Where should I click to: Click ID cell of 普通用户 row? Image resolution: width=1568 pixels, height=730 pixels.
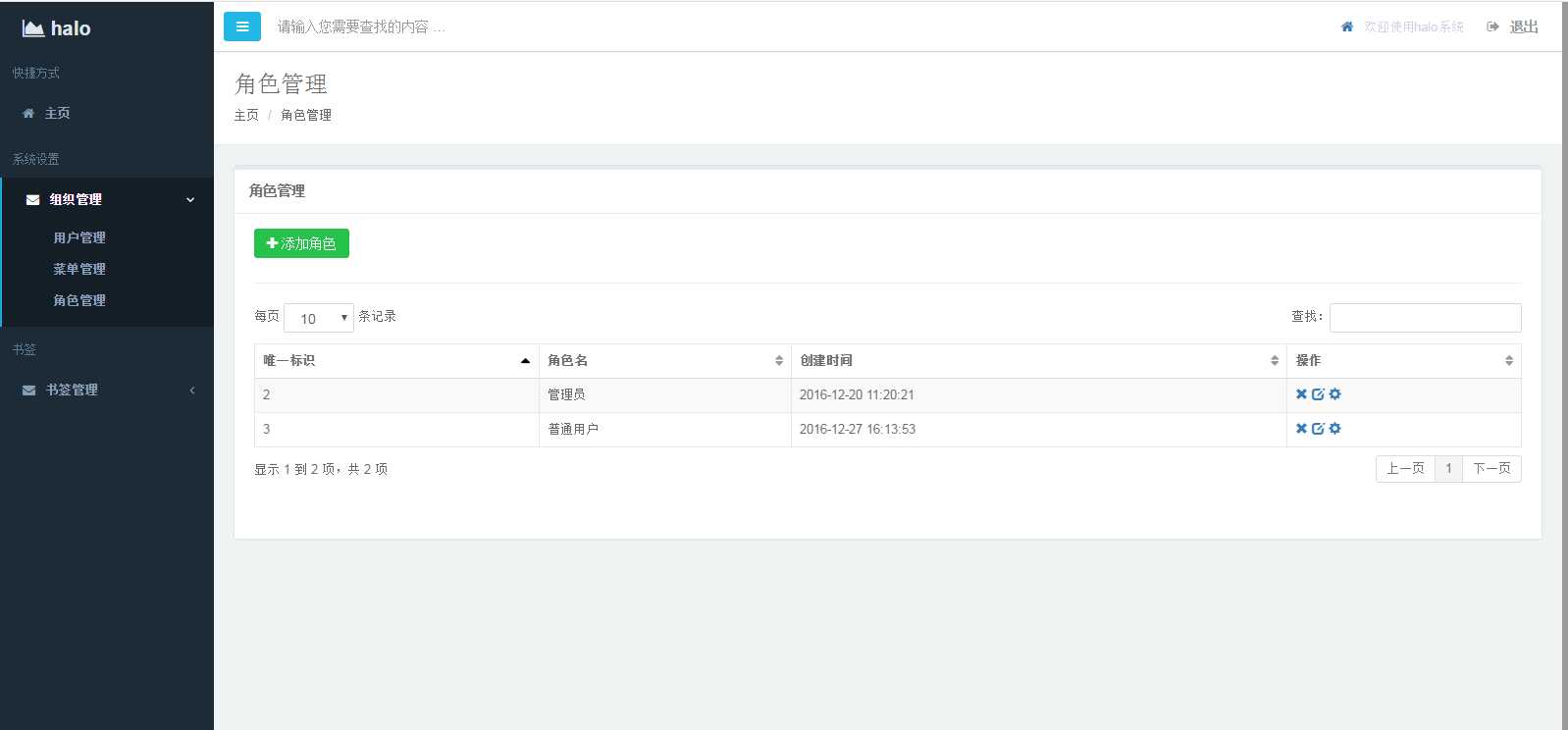tap(396, 429)
